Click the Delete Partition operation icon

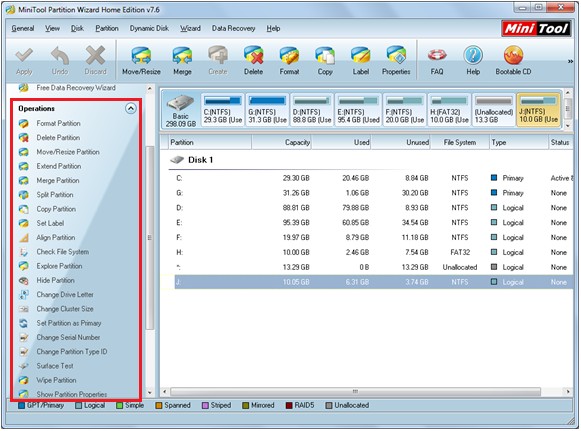tap(24, 138)
